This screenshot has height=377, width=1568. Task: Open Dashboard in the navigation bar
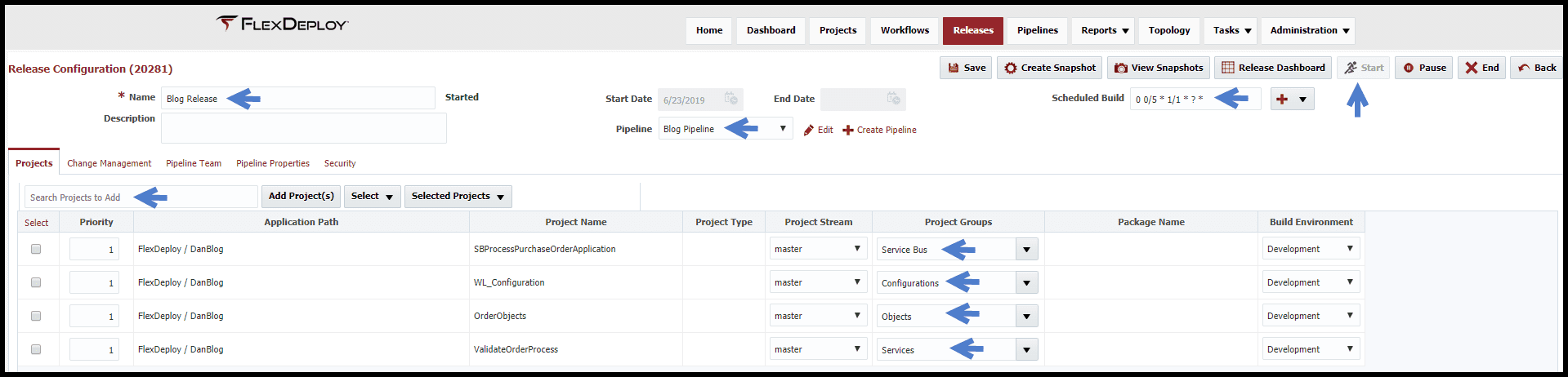pyautogui.click(x=771, y=30)
